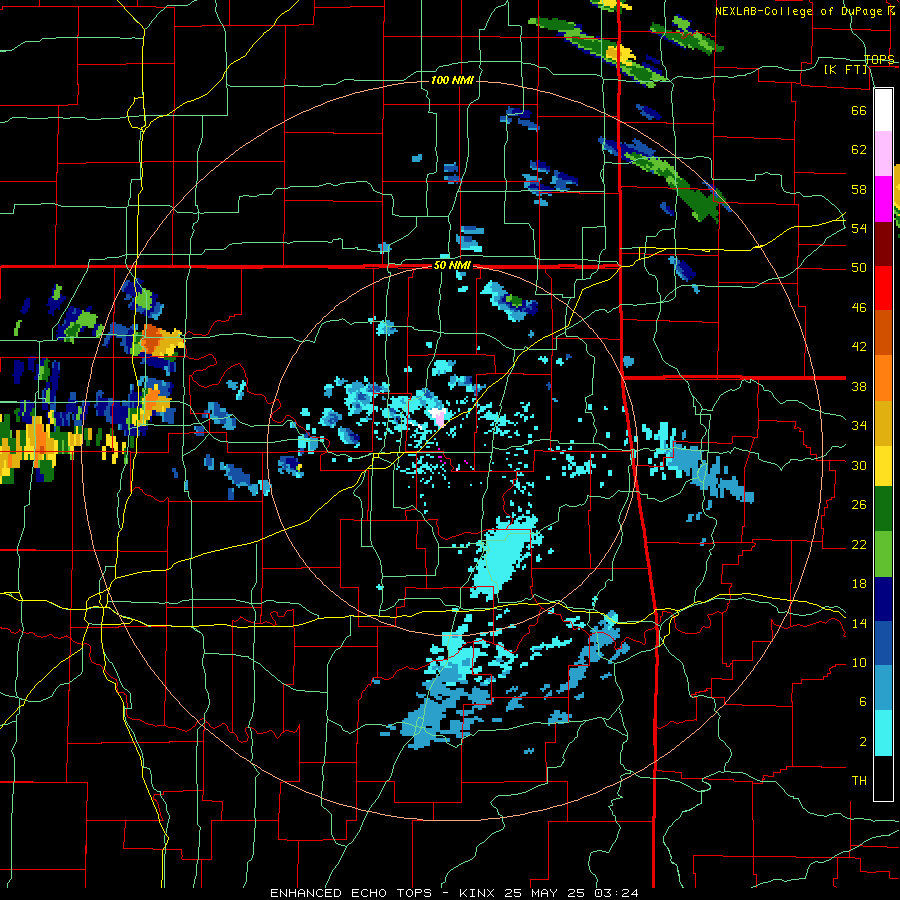The width and height of the screenshot is (900, 900).
Task: Click the 2 legend value
Action: [x=863, y=742]
